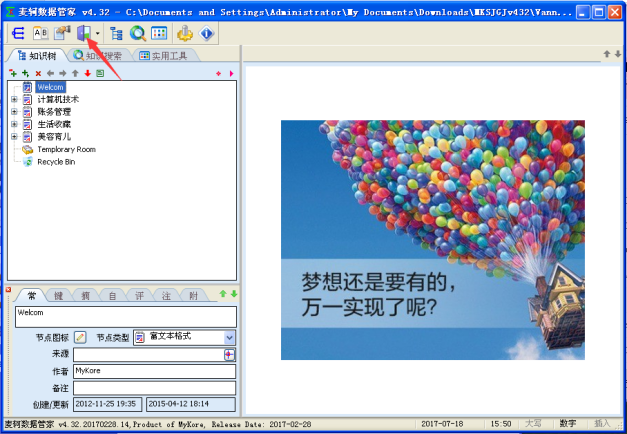627x434 pixels.
Task: Select the Welcom tree node
Action: [x=50, y=87]
